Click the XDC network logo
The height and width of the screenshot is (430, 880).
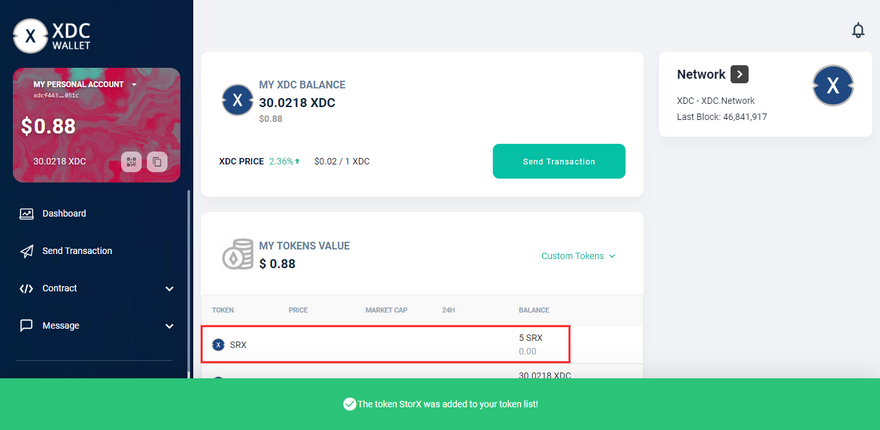click(832, 87)
